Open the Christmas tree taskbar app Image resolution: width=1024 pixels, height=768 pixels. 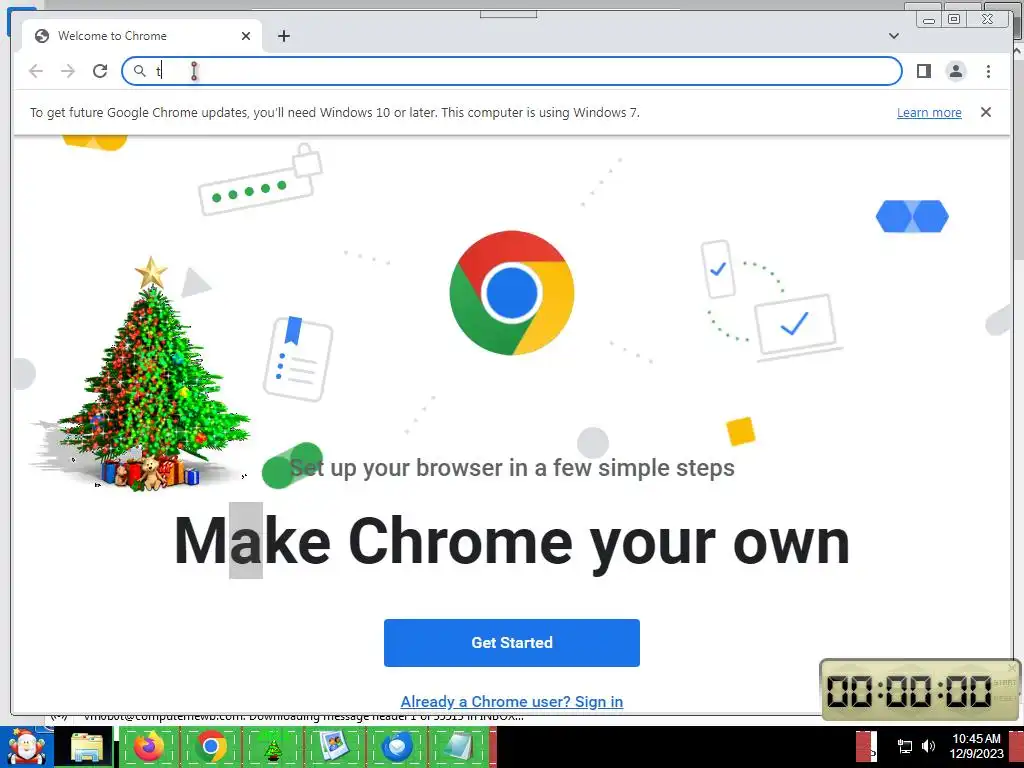point(272,747)
